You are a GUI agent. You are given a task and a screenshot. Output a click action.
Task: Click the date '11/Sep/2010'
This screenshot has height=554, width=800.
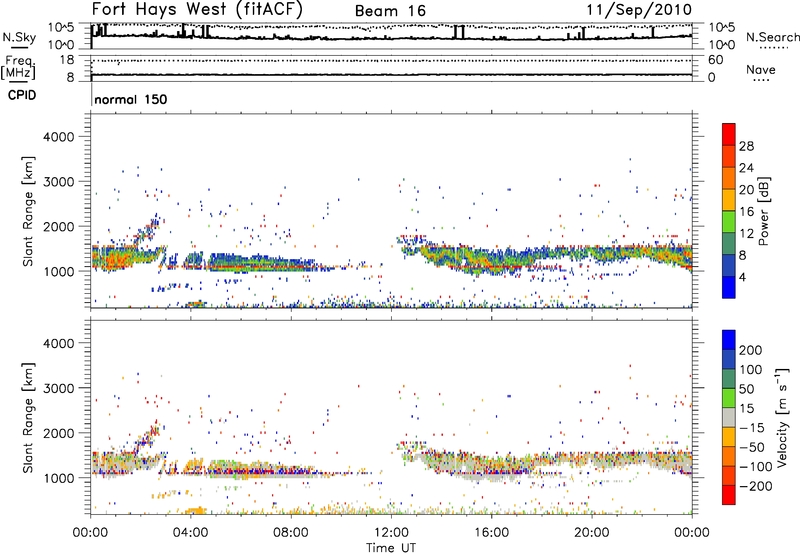pos(639,10)
